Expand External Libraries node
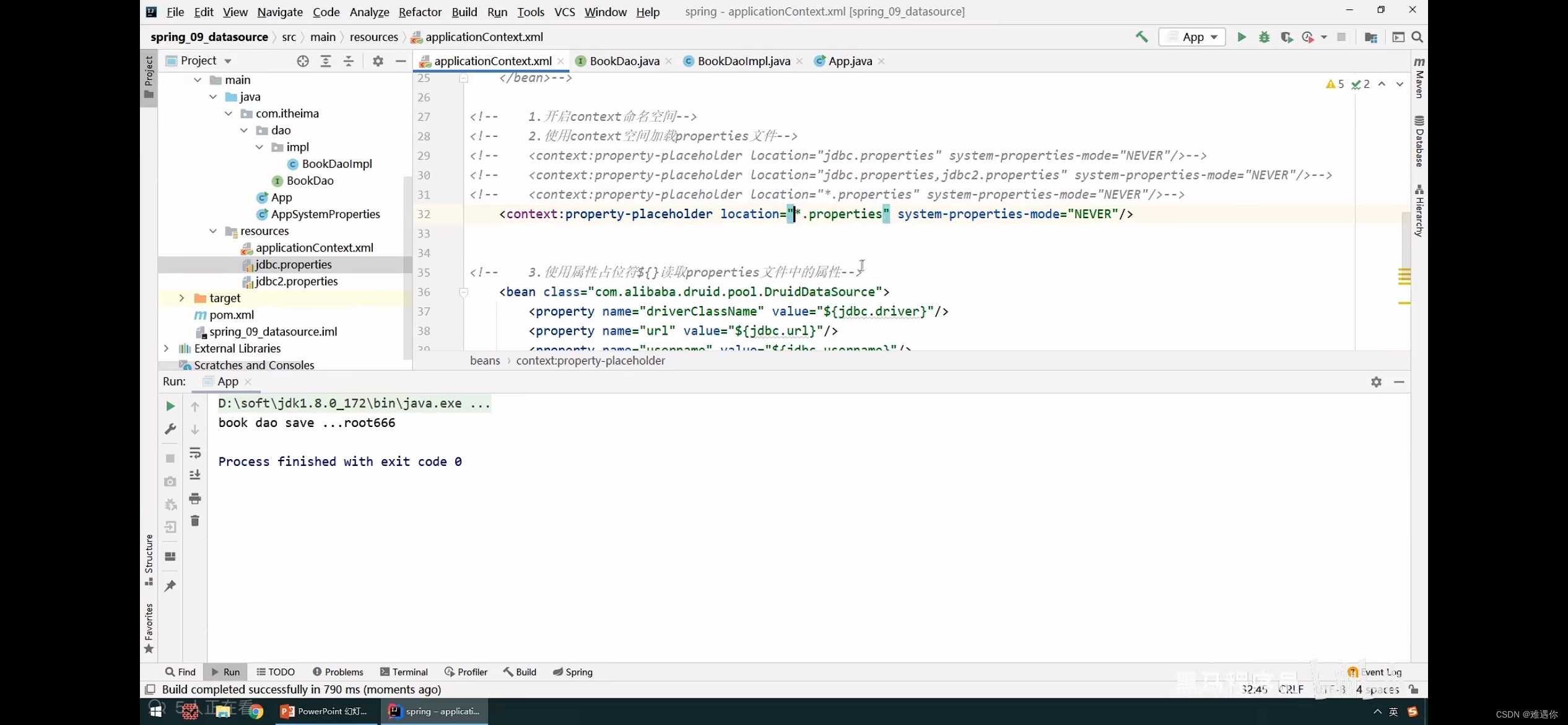Viewport: 1568px width, 725px height. (x=166, y=348)
